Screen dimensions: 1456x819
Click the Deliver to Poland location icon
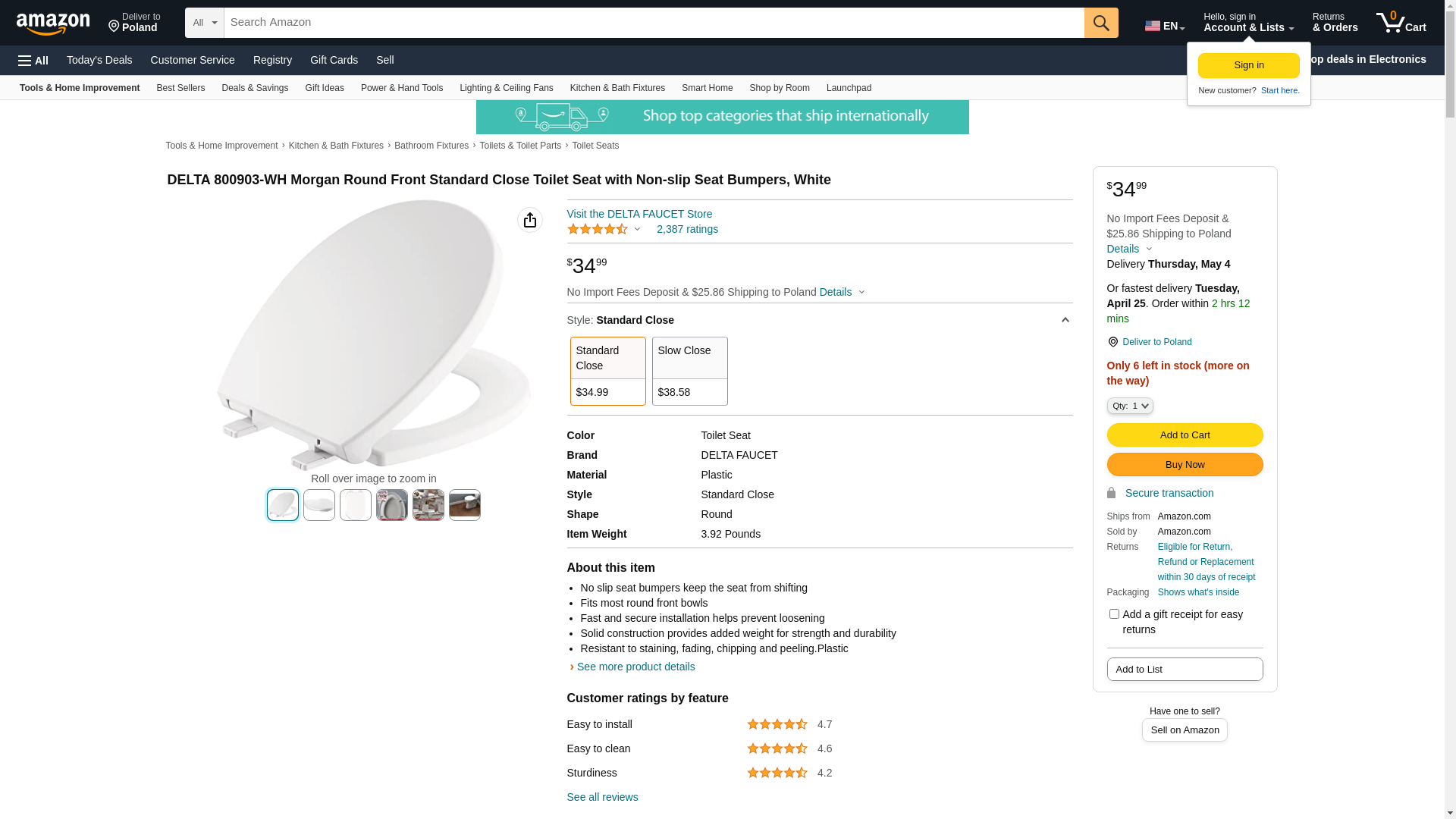pyautogui.click(x=114, y=27)
